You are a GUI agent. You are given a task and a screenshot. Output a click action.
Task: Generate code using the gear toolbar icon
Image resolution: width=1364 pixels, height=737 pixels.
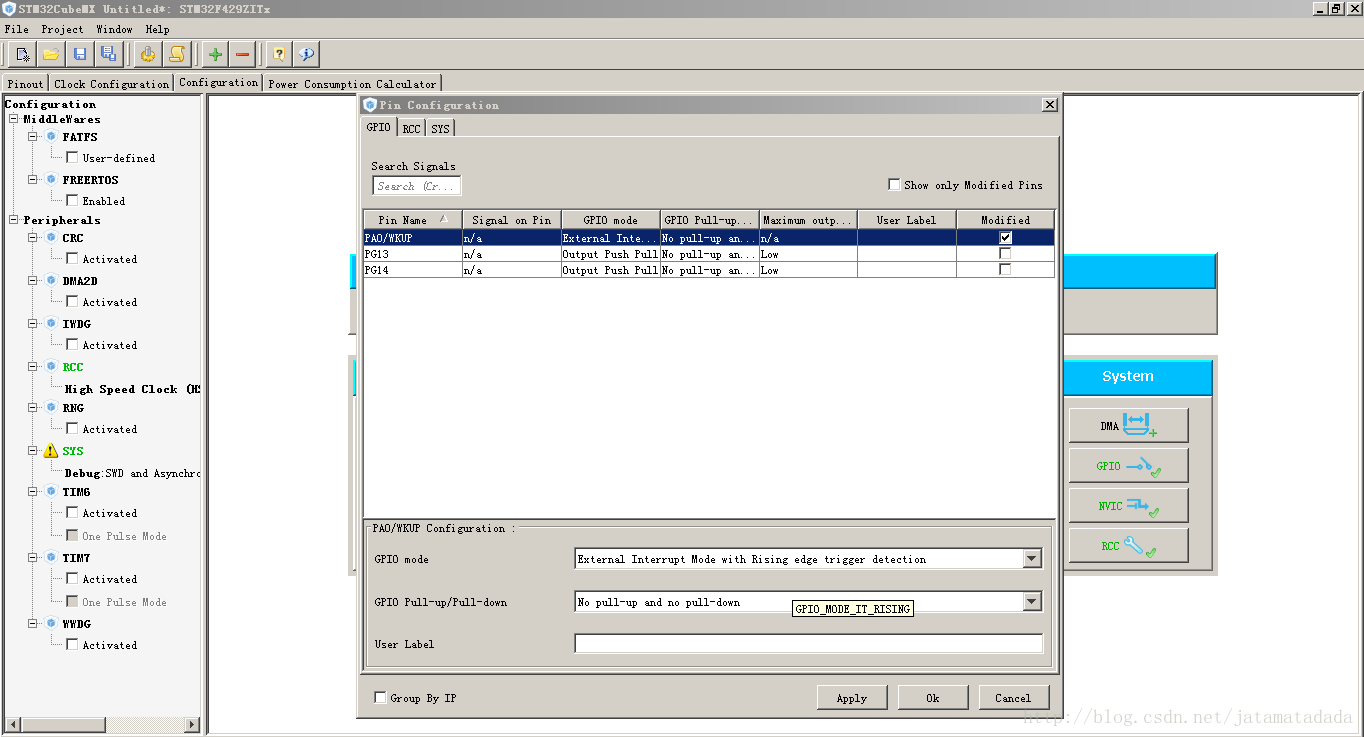(149, 54)
